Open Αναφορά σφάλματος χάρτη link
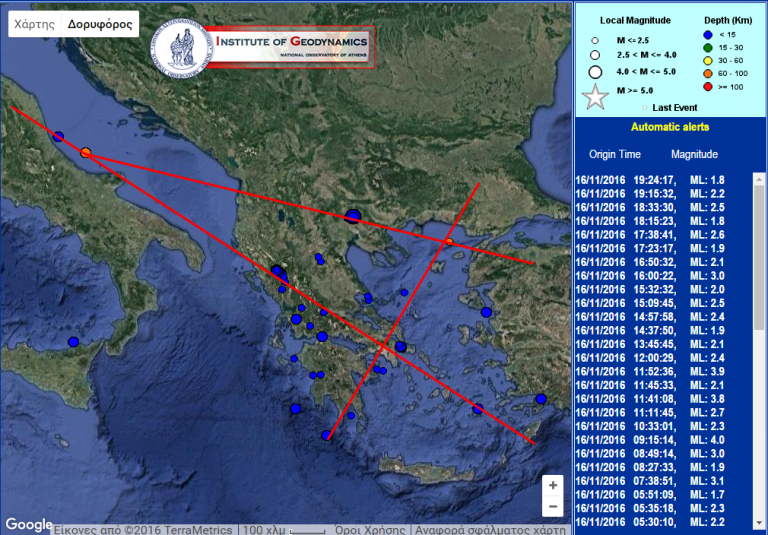This screenshot has height=535, width=768. (490, 530)
